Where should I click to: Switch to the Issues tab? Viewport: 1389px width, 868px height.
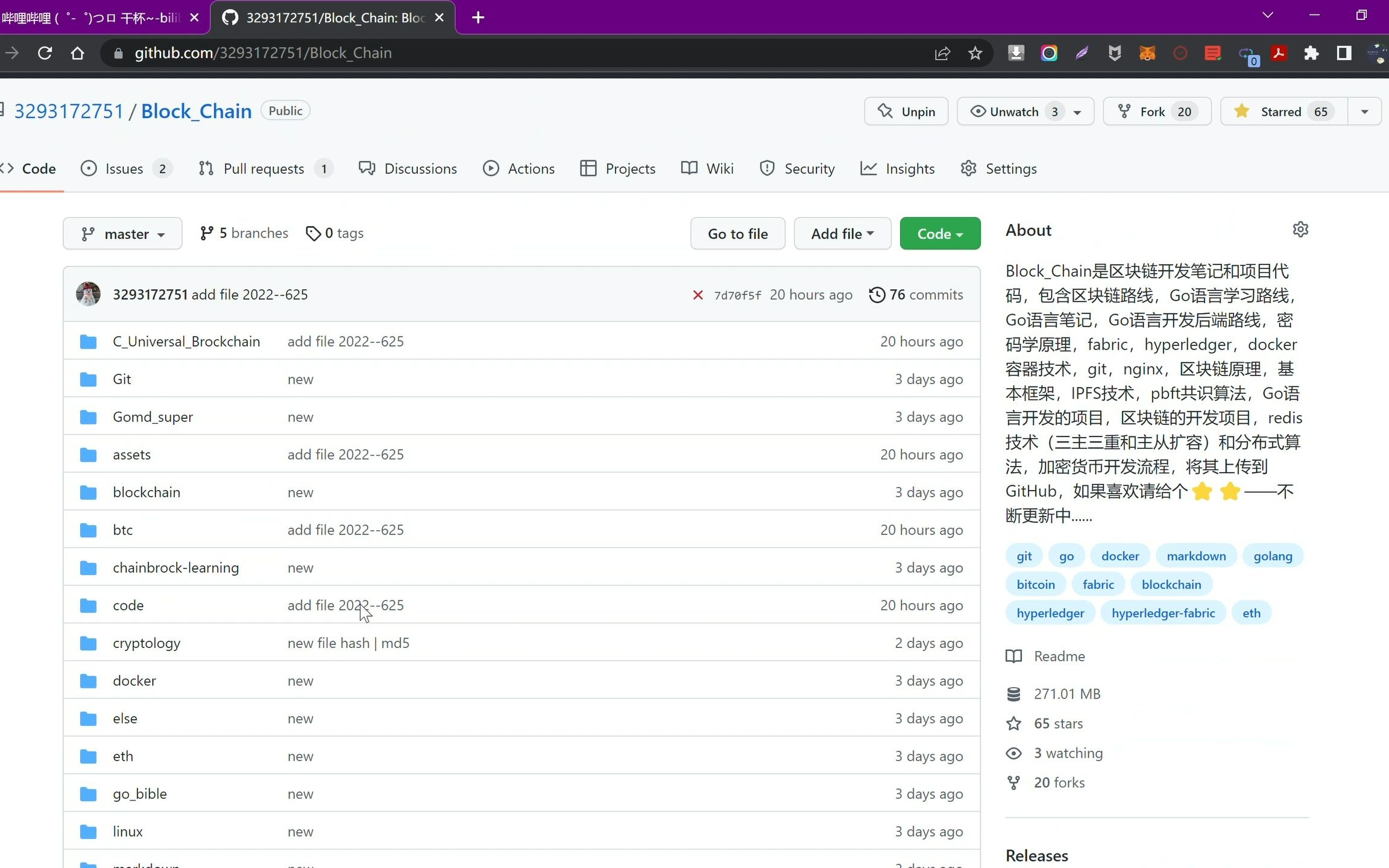127,169
